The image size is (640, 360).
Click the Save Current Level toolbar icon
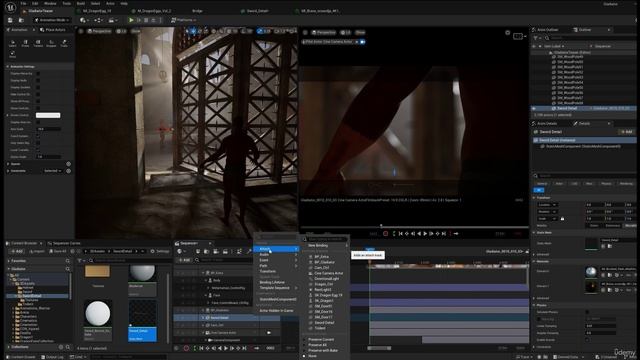pyautogui.click(x=11, y=20)
